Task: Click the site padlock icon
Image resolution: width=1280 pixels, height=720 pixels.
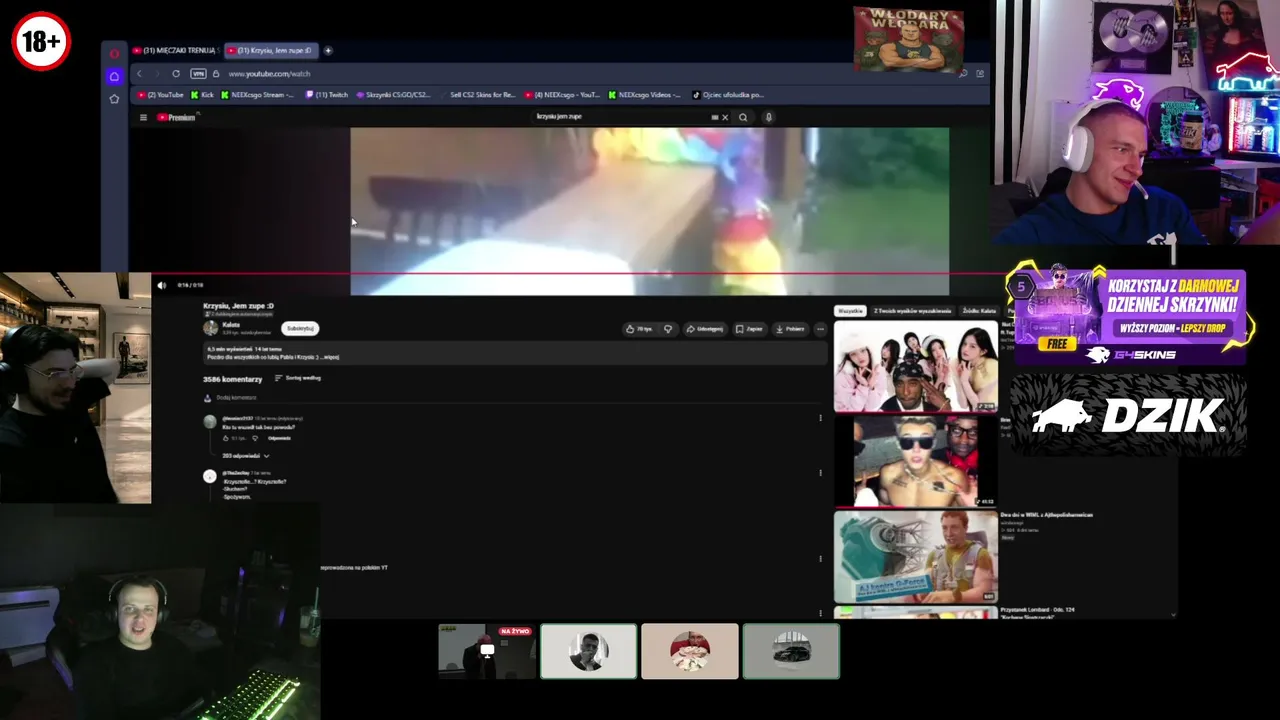Action: (x=216, y=74)
